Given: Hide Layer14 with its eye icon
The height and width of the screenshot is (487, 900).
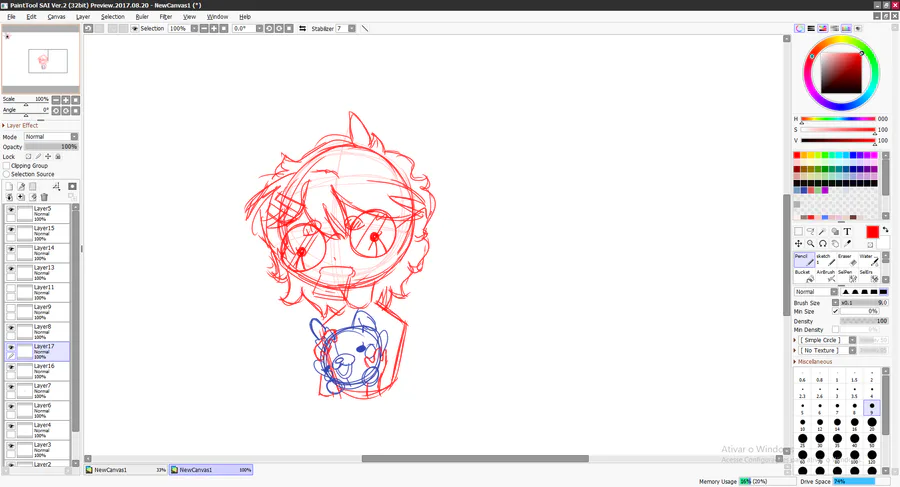Looking at the screenshot, I should point(11,249).
